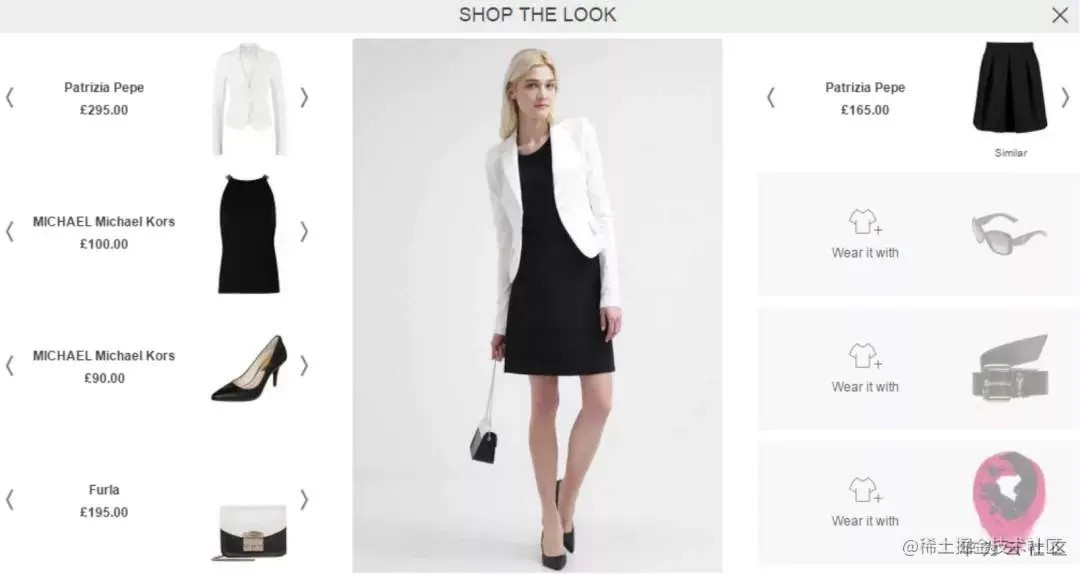This screenshot has height=574, width=1080.
Task: Show next Patrizia Pepe skirt option
Action: click(1065, 98)
